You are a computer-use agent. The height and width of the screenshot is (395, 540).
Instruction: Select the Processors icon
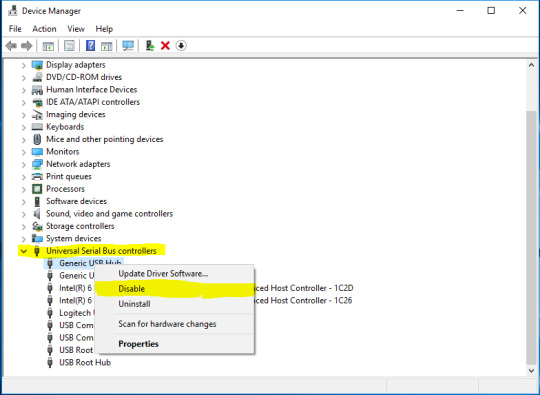[37, 189]
